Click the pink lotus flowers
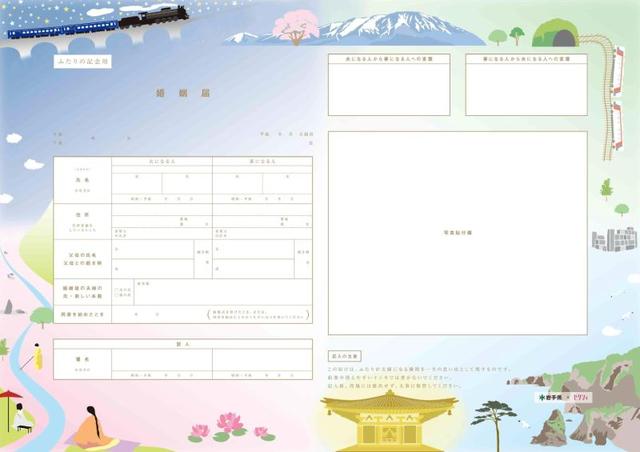Viewport: 640px width, 452px height. [231, 426]
